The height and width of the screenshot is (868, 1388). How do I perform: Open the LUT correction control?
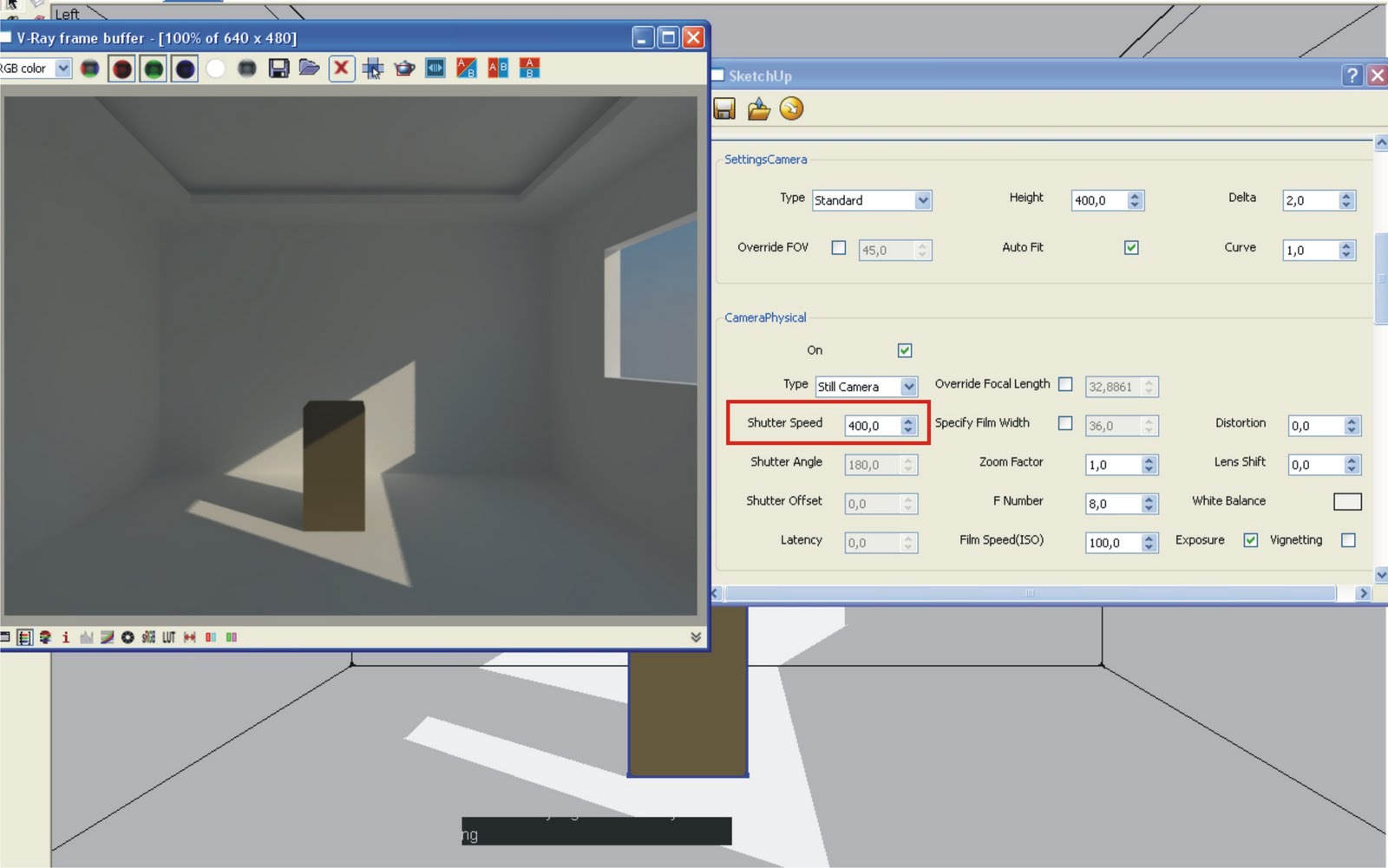(x=169, y=637)
